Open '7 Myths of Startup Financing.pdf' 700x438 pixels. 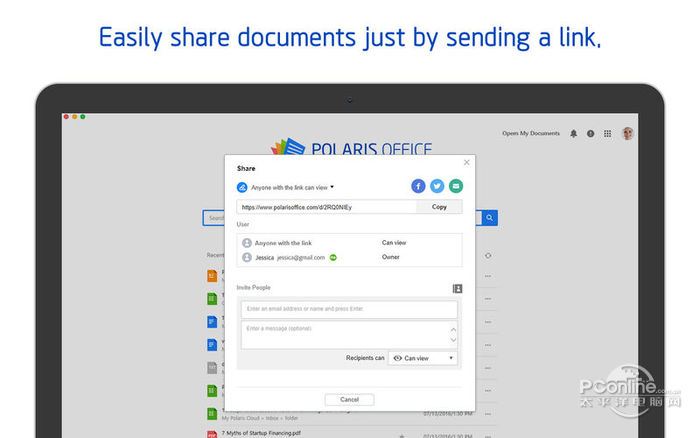coord(261,433)
